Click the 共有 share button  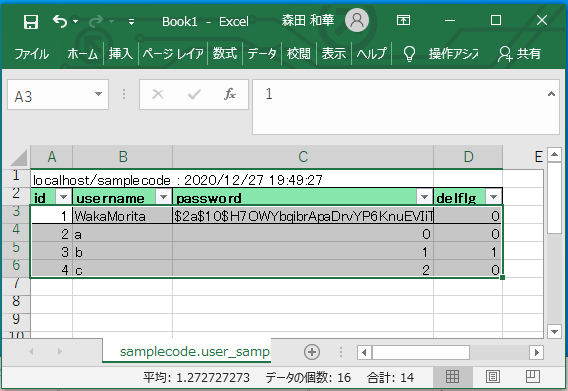click(x=519, y=54)
